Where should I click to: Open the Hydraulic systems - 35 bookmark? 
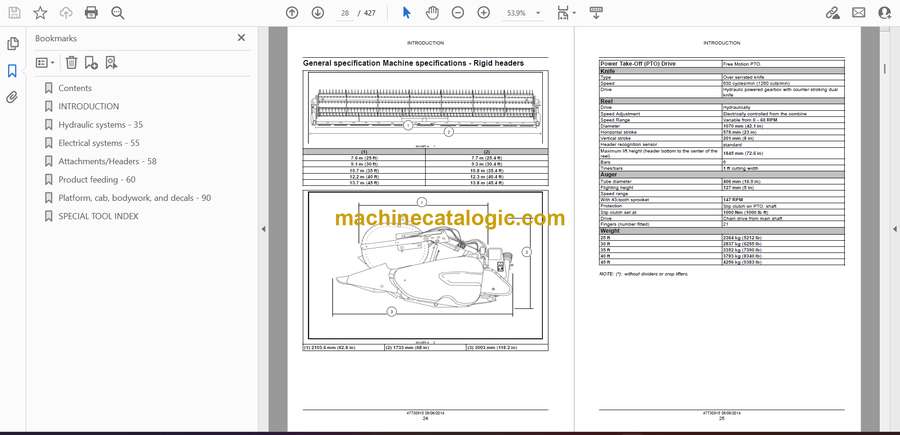click(x=100, y=125)
